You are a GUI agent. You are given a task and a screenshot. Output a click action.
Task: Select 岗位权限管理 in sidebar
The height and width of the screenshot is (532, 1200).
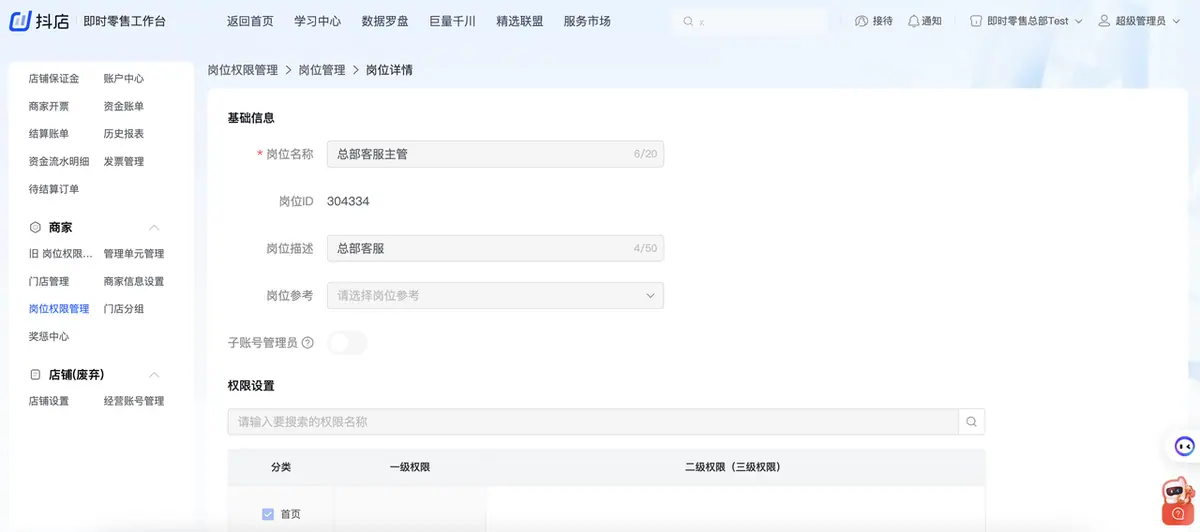[x=59, y=309]
